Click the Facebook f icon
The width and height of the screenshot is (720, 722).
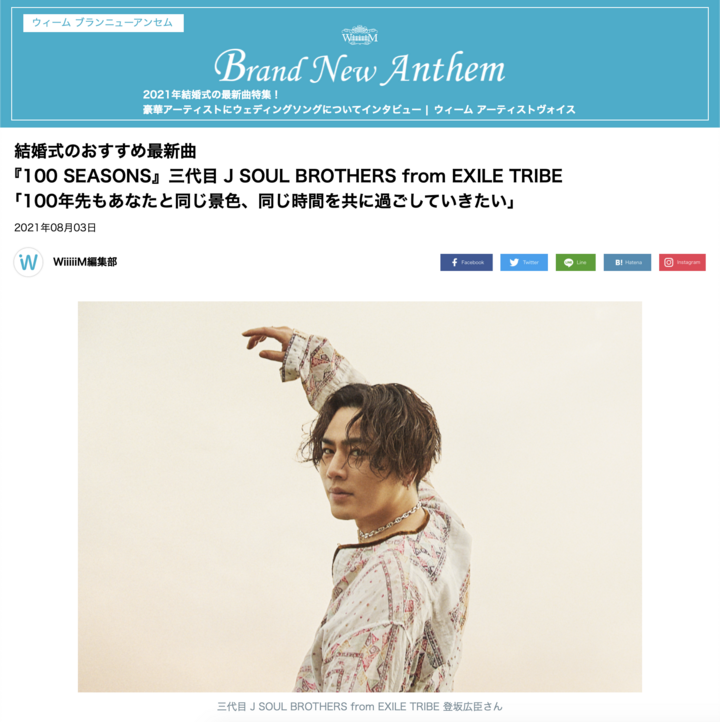[x=454, y=262]
